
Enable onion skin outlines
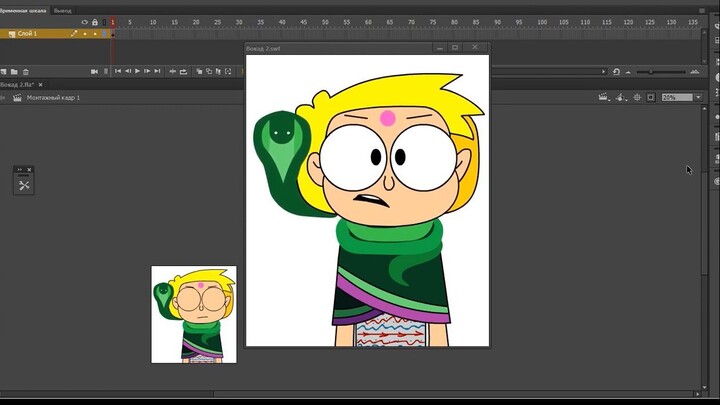209,71
